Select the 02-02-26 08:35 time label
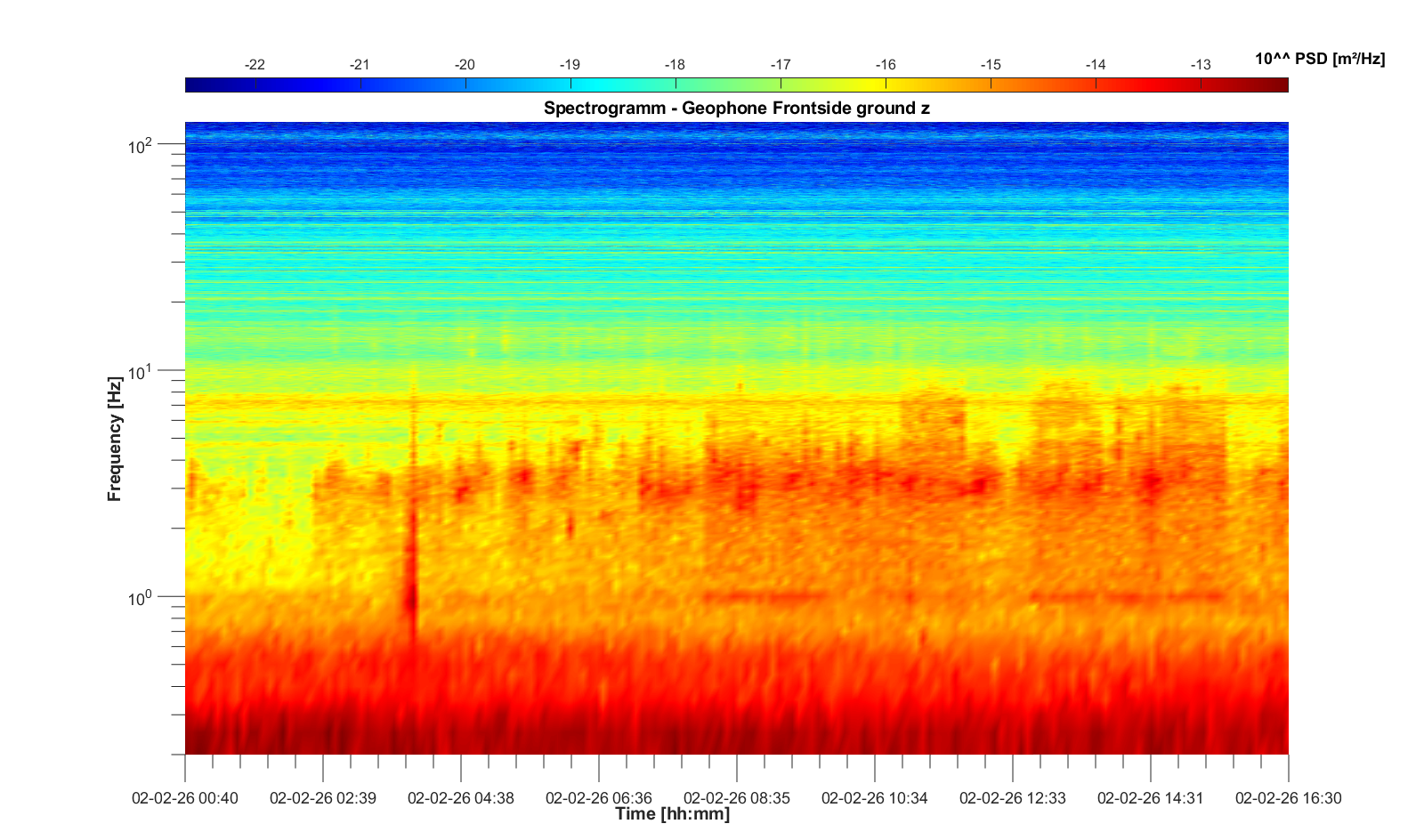1424x840 pixels. click(737, 798)
